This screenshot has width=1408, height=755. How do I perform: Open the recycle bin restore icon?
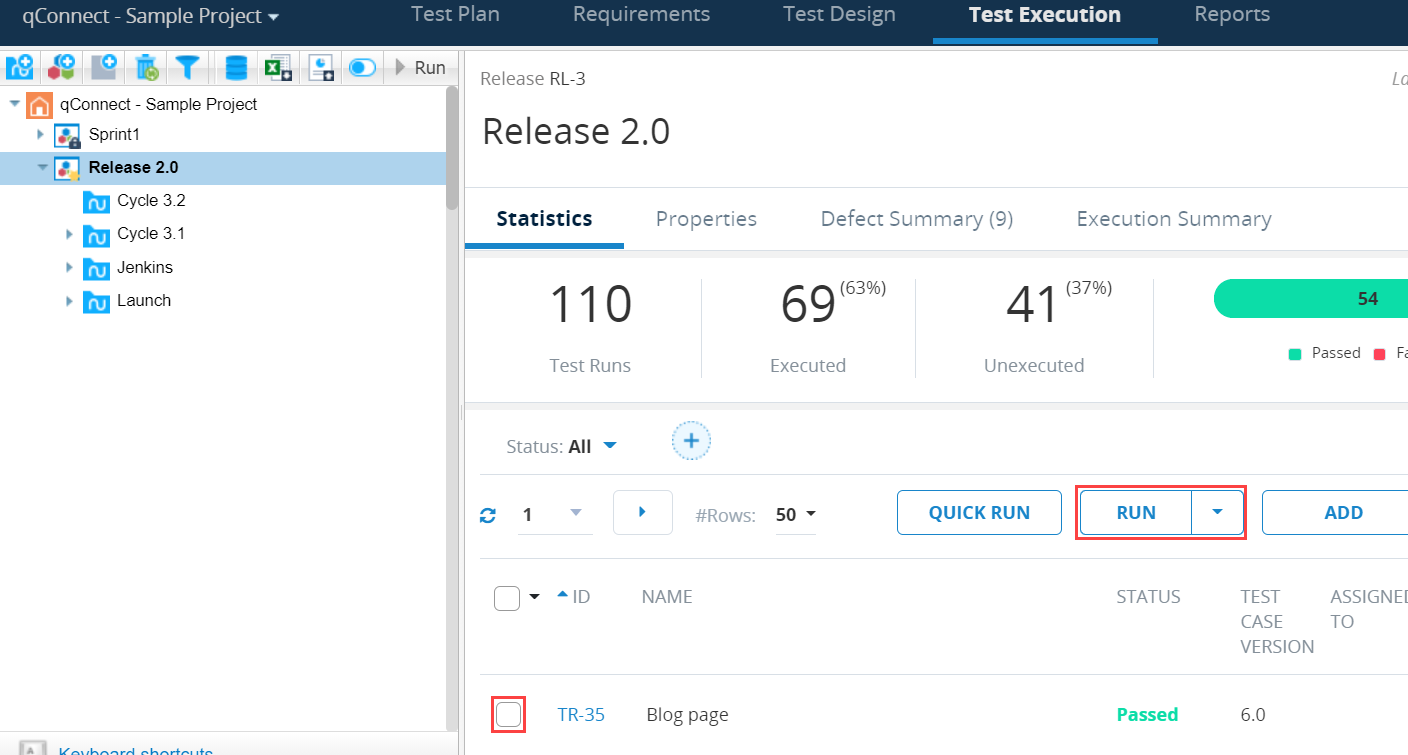click(x=147, y=67)
